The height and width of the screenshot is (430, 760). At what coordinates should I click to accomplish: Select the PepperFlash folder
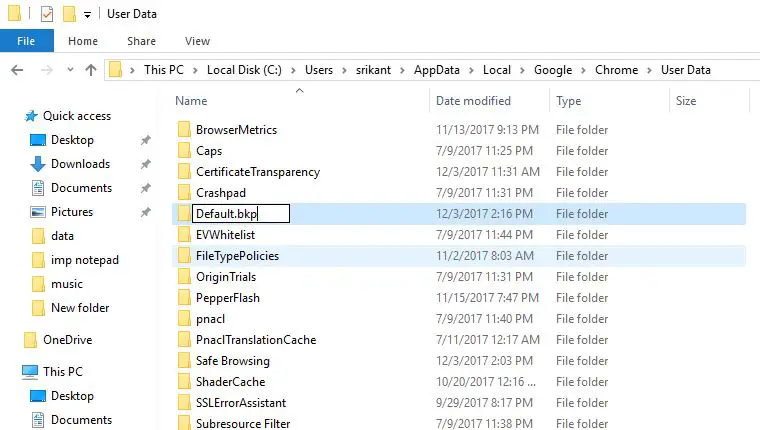click(x=228, y=298)
